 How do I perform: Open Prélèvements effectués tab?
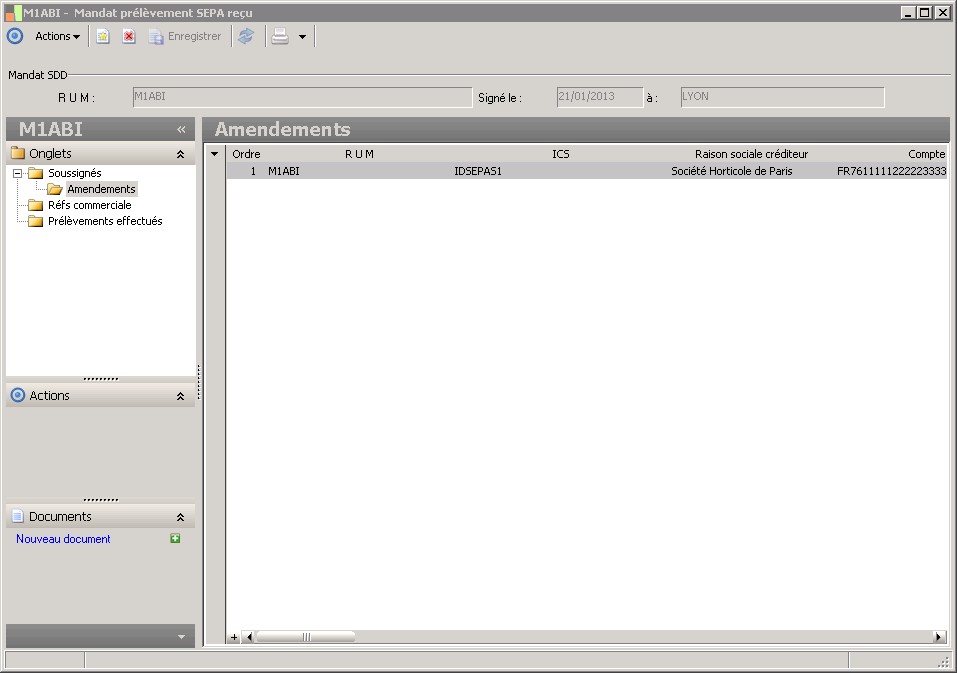pos(105,221)
